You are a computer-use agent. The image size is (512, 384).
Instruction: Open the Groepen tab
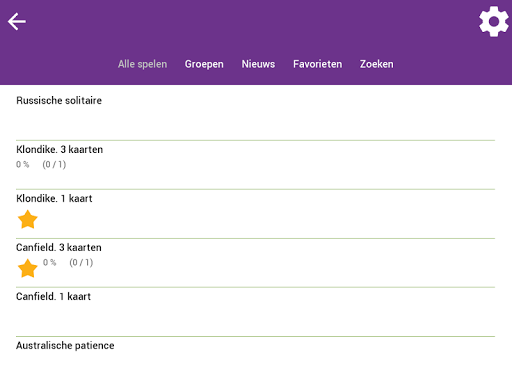point(204,64)
